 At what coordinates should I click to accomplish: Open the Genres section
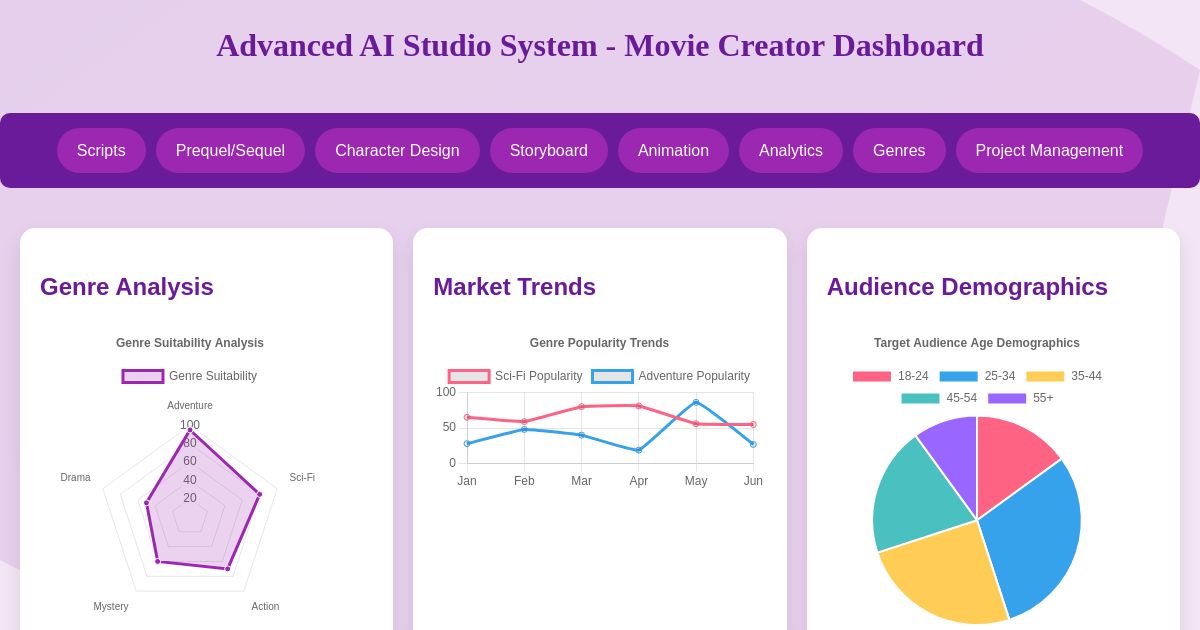[899, 150]
